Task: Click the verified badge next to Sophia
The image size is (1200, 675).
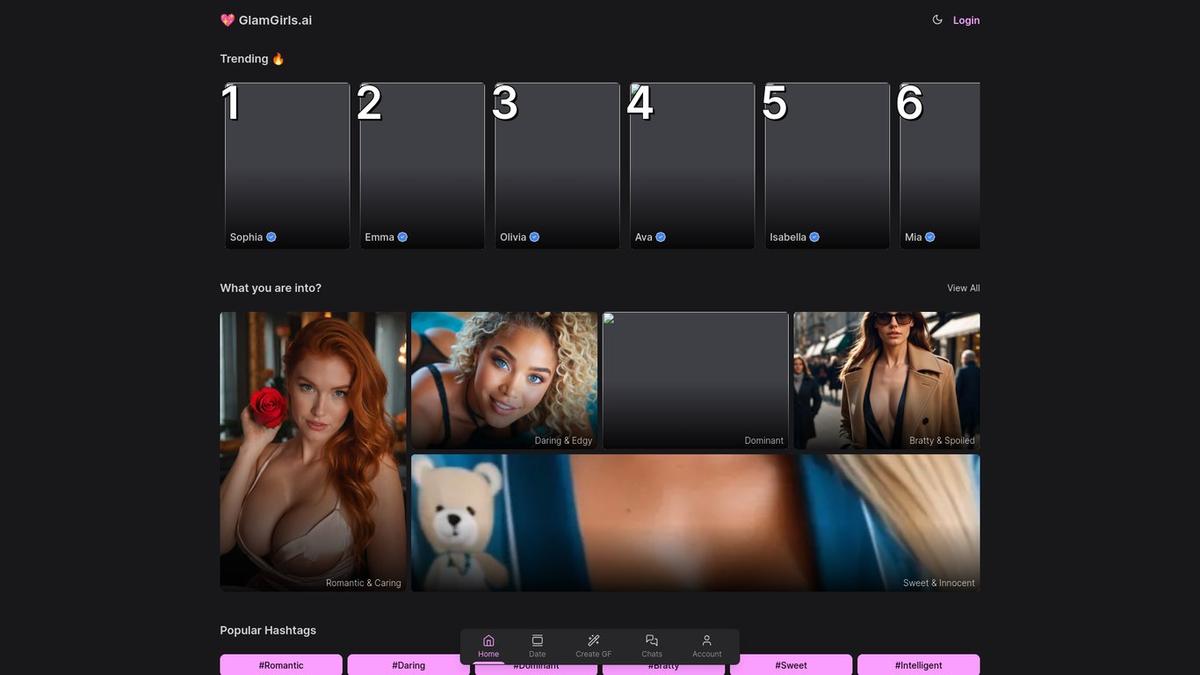Action: pos(271,237)
